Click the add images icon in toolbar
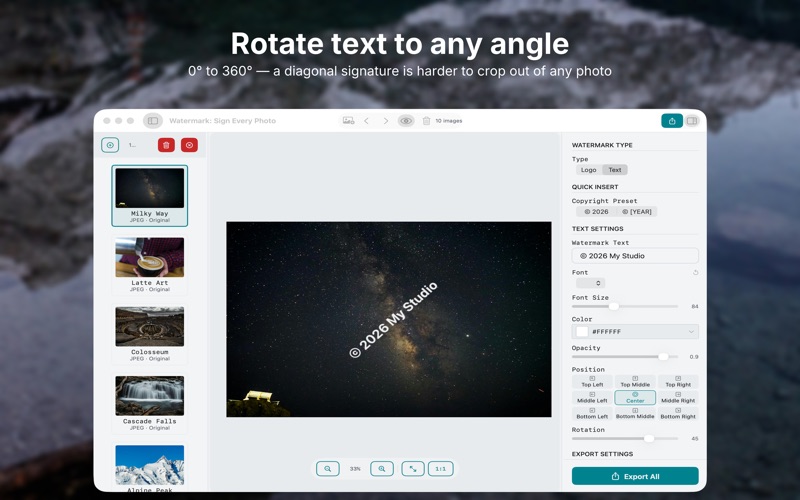 [348, 121]
